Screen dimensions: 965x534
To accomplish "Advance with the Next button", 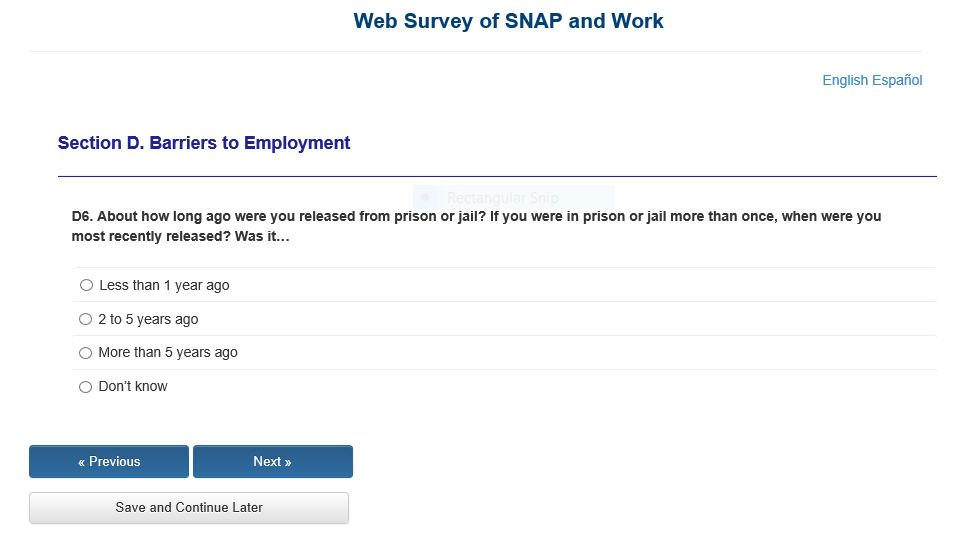I will click(272, 462).
